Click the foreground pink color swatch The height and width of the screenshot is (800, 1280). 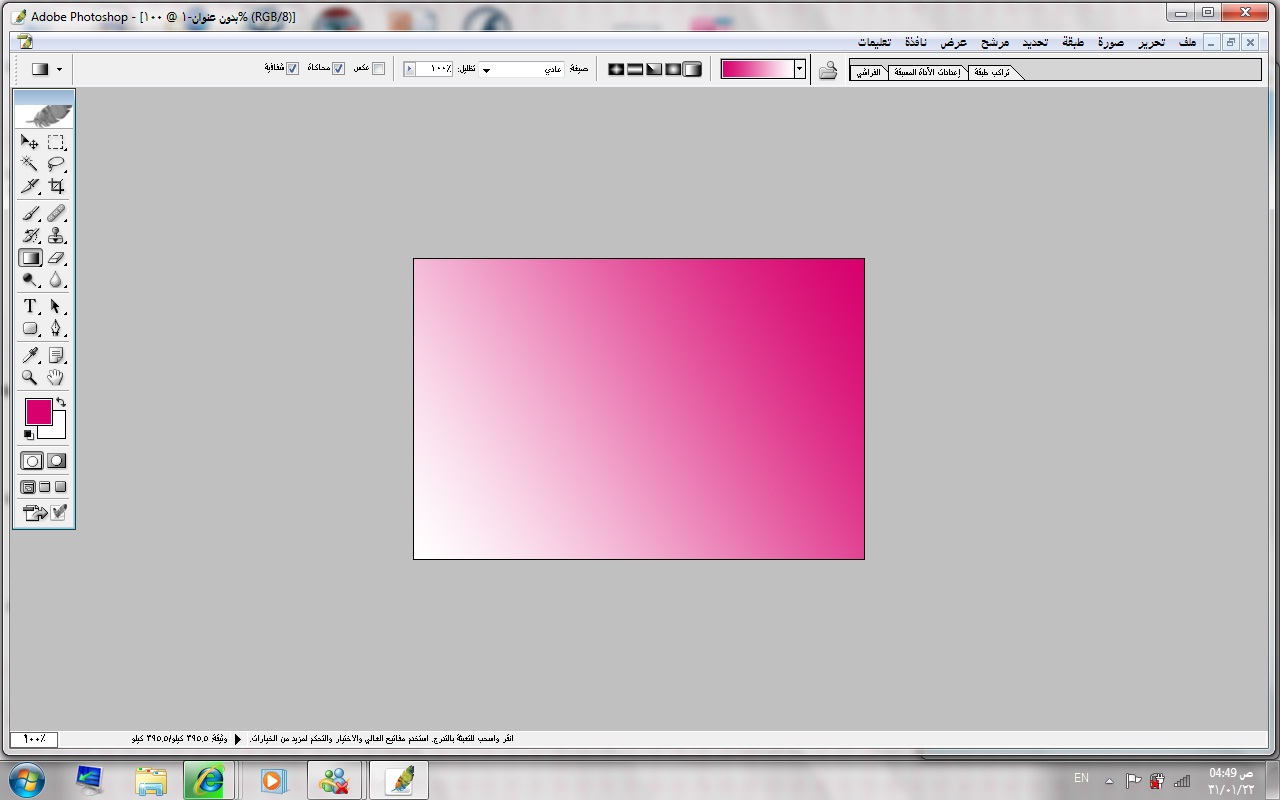tap(38, 411)
